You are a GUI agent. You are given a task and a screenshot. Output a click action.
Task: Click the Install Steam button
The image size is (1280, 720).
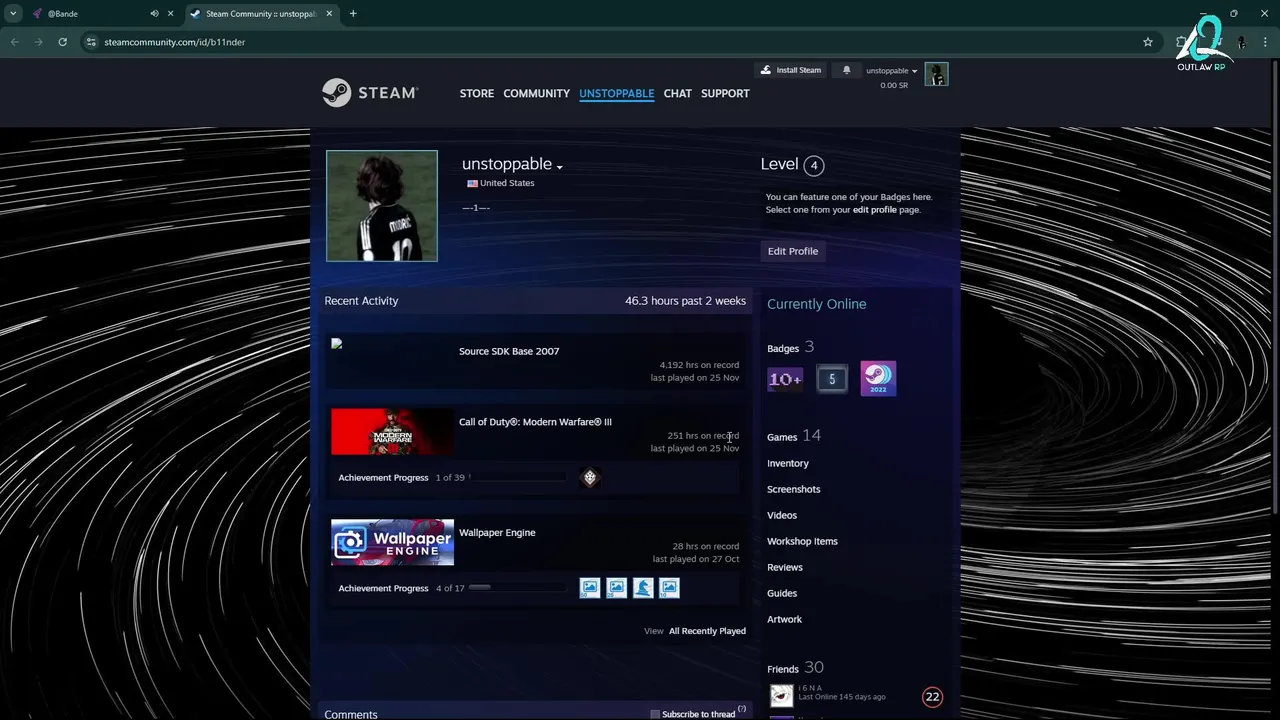pos(791,70)
